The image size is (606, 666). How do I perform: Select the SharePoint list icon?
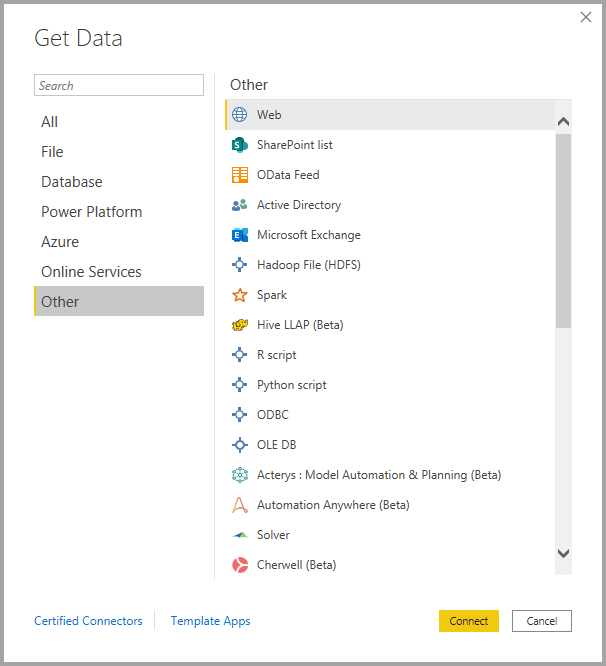tap(240, 145)
